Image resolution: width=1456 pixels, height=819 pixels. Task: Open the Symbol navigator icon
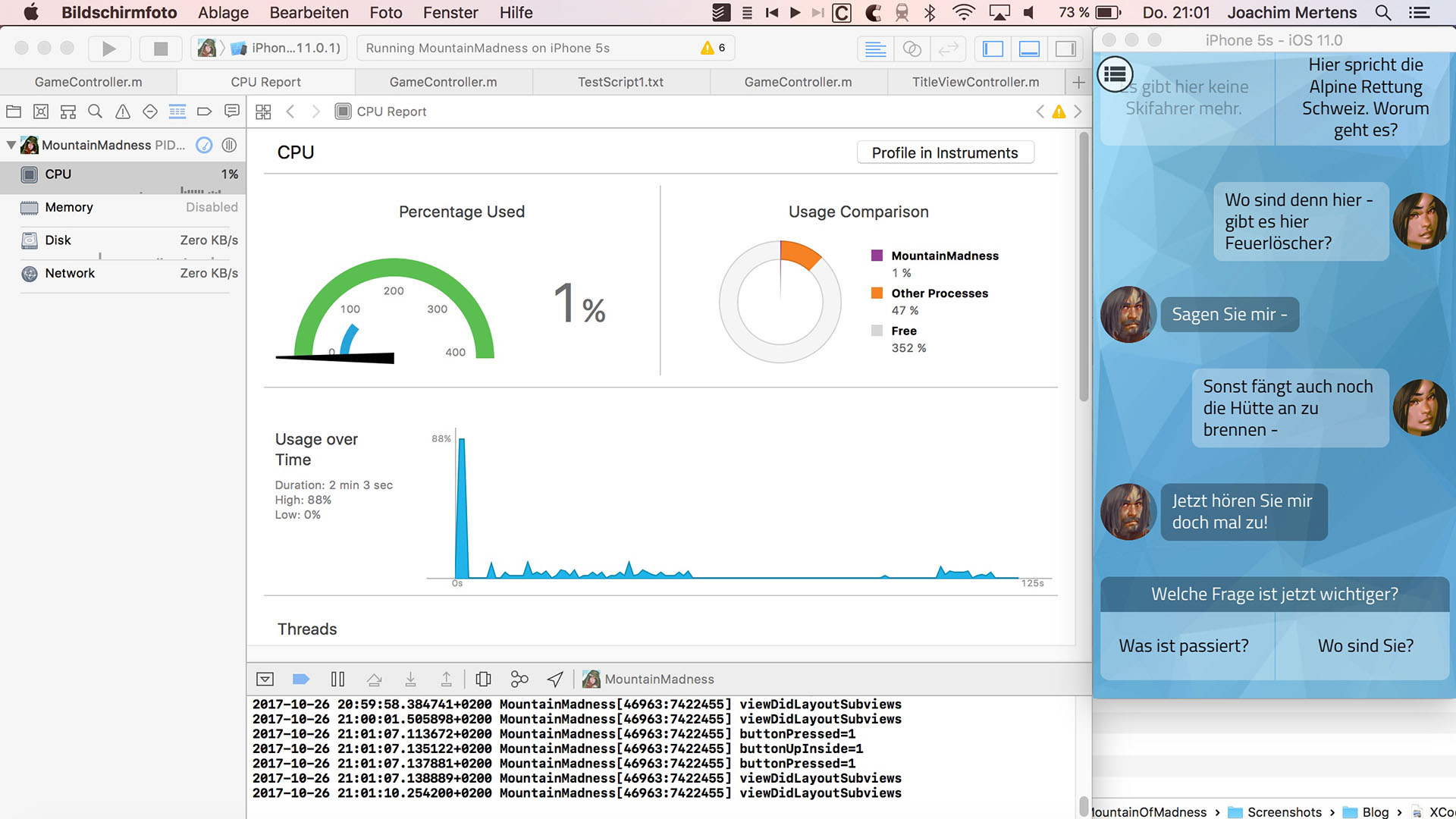68,112
